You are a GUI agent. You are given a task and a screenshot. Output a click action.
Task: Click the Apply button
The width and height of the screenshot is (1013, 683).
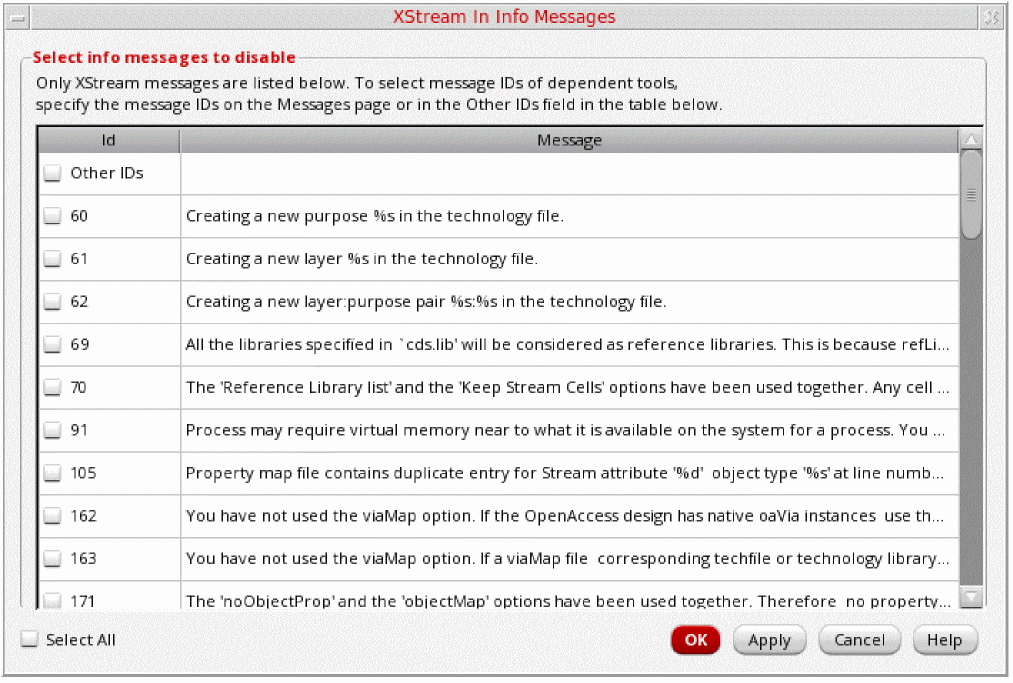click(769, 640)
